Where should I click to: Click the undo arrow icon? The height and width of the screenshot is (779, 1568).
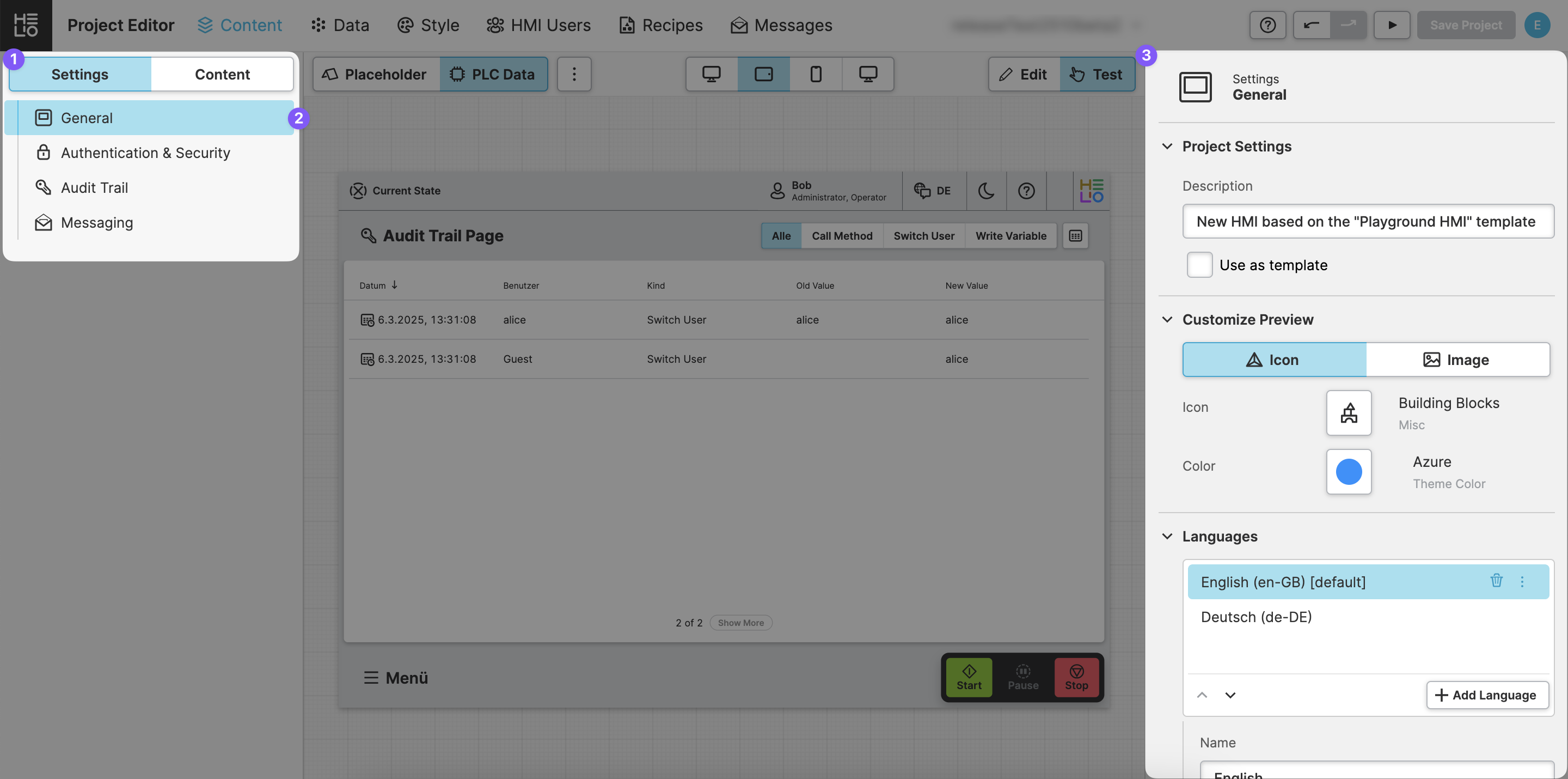(1311, 25)
